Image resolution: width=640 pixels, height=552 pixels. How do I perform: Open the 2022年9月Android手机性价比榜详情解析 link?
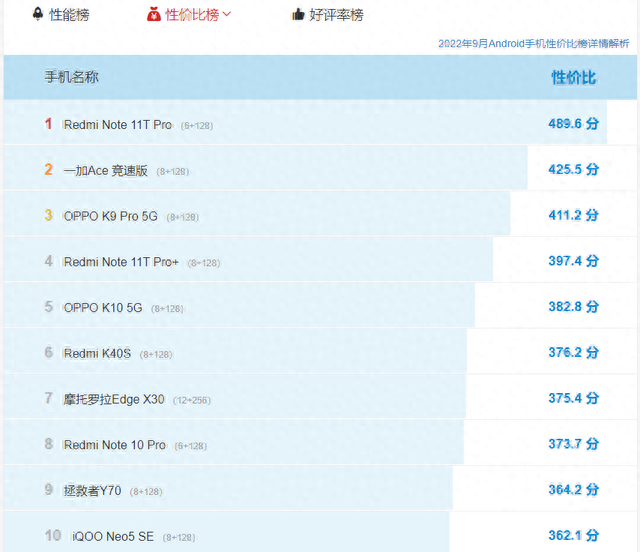click(x=533, y=43)
